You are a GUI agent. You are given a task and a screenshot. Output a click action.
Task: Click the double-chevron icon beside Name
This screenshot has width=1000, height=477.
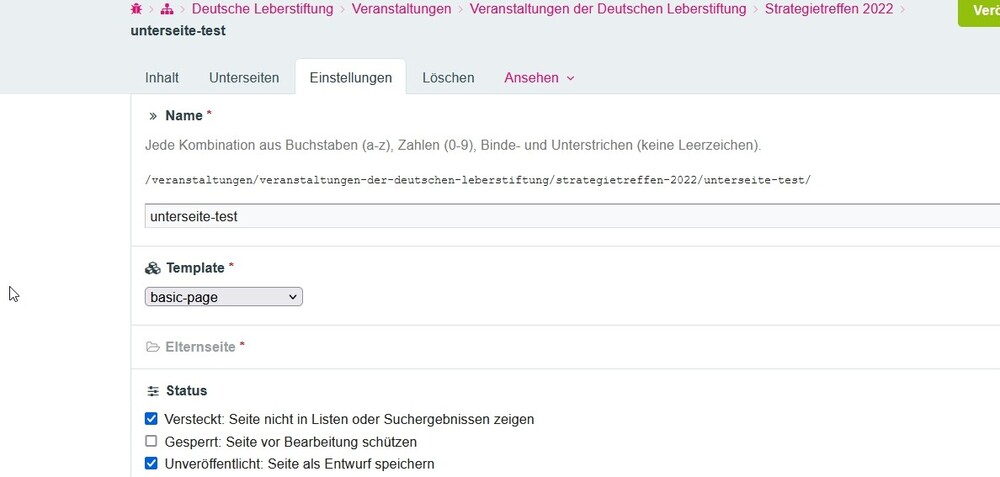[x=153, y=116]
